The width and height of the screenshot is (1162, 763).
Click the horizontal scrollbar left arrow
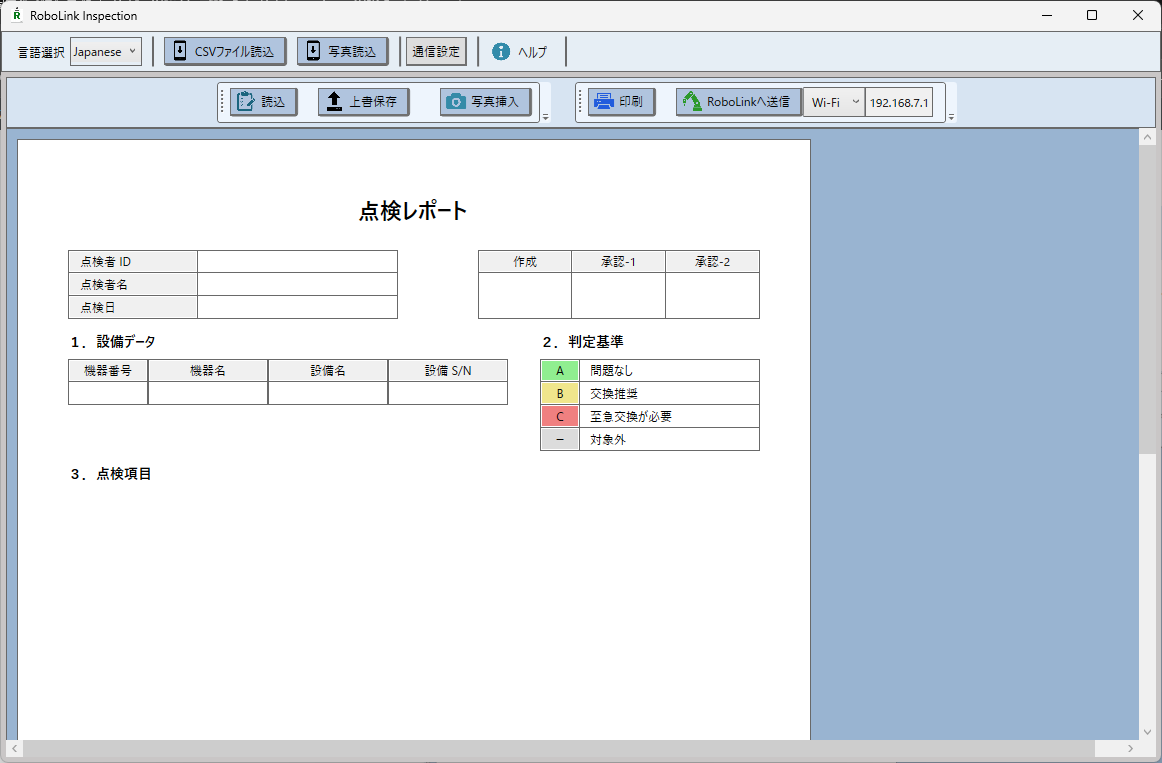click(x=15, y=748)
